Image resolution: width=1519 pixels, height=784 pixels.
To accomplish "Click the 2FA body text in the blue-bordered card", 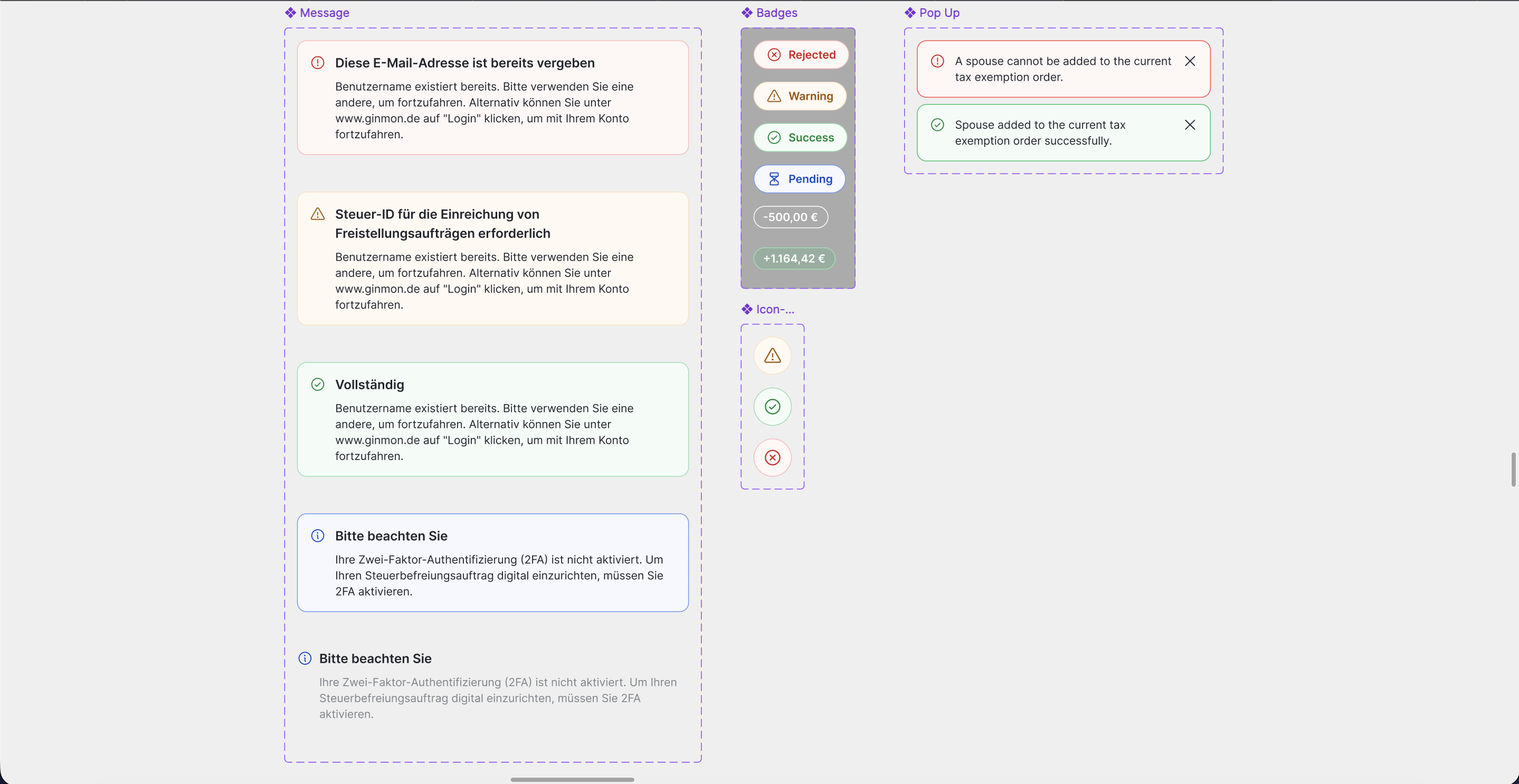I will tap(499, 575).
